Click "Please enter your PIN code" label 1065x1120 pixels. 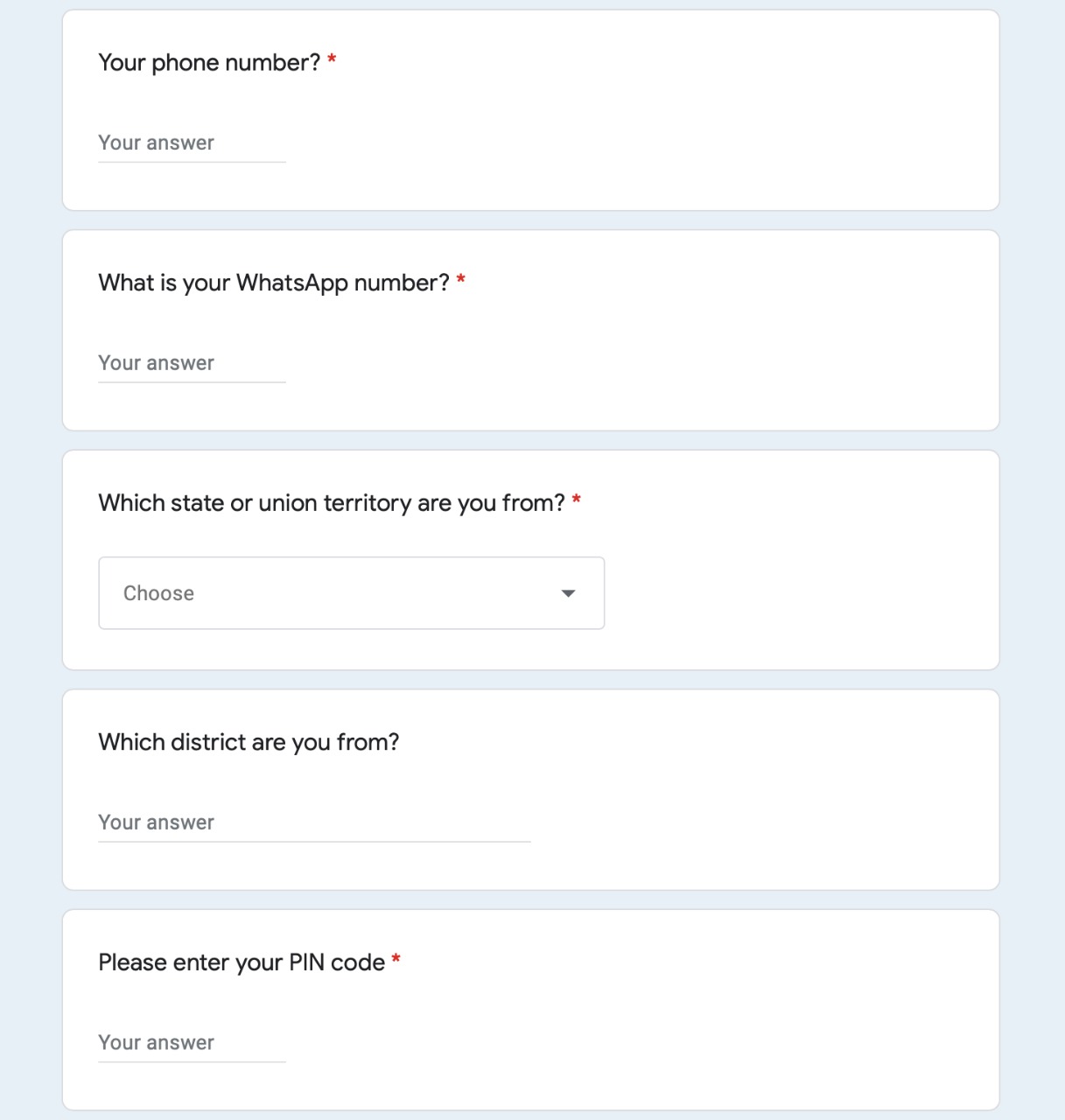(x=242, y=962)
